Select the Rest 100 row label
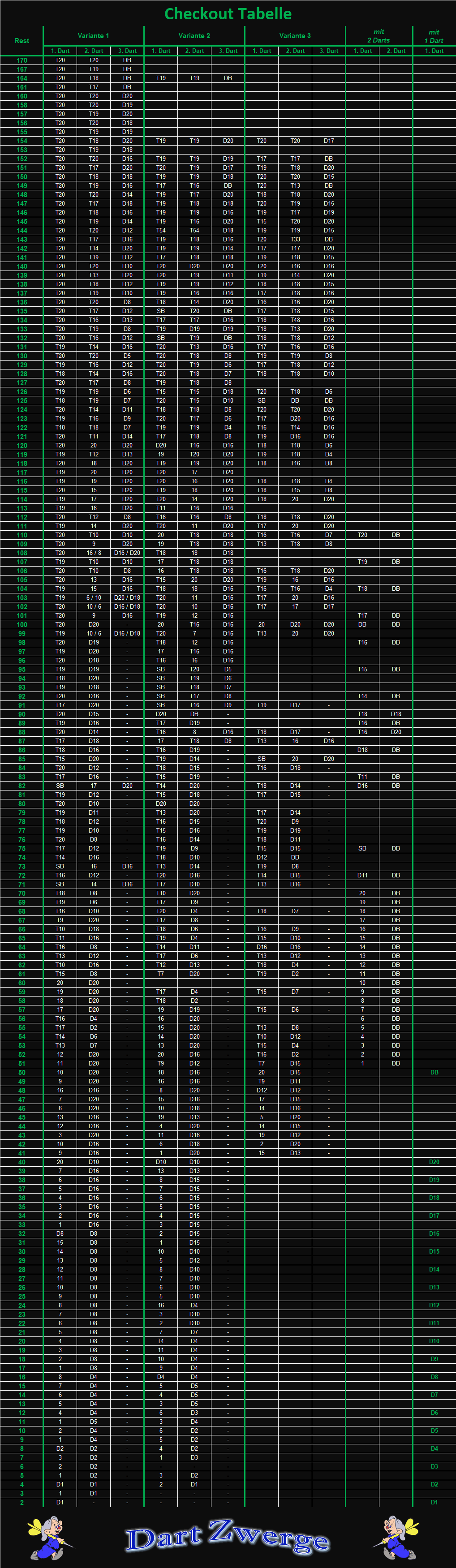Image resolution: width=456 pixels, height=1568 pixels. pyautogui.click(x=22, y=624)
